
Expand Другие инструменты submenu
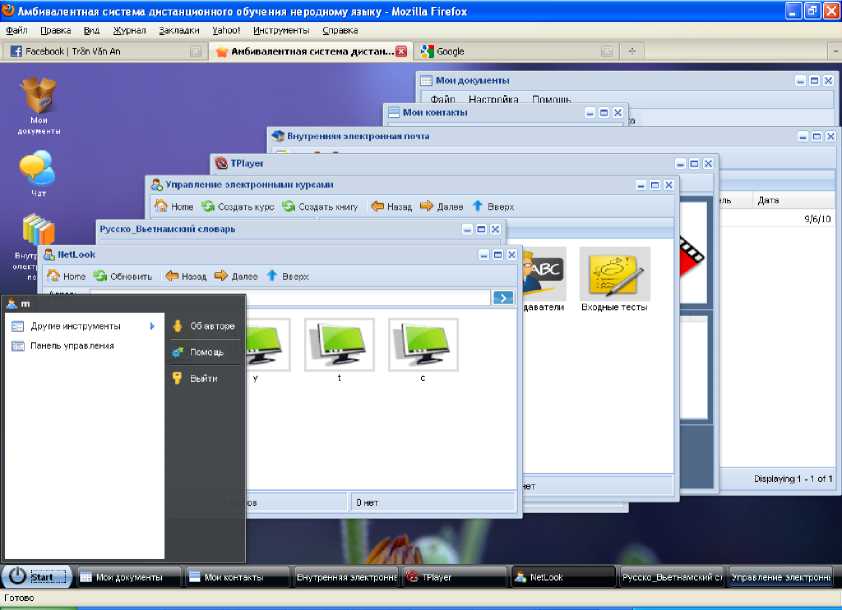pos(76,326)
